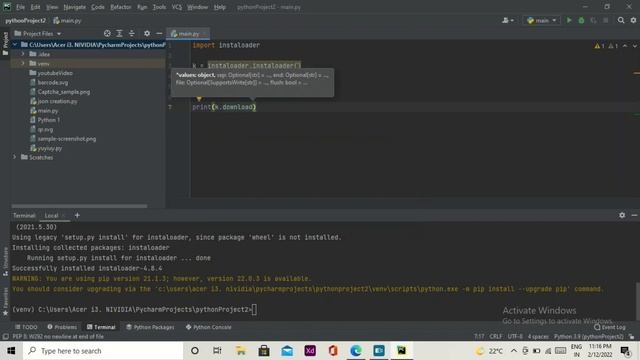
Task: Open PyCharm icon in taskbar
Action: [402, 351]
